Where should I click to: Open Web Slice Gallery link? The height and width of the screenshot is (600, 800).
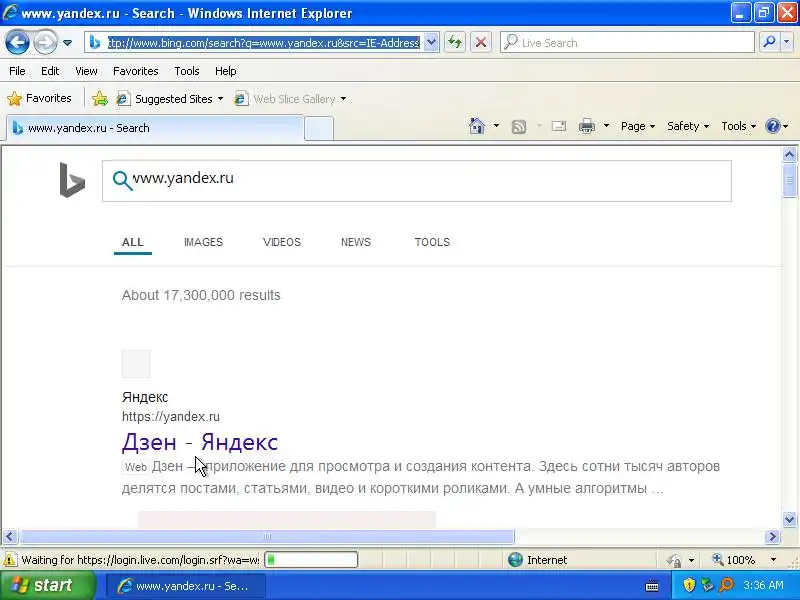[285, 98]
